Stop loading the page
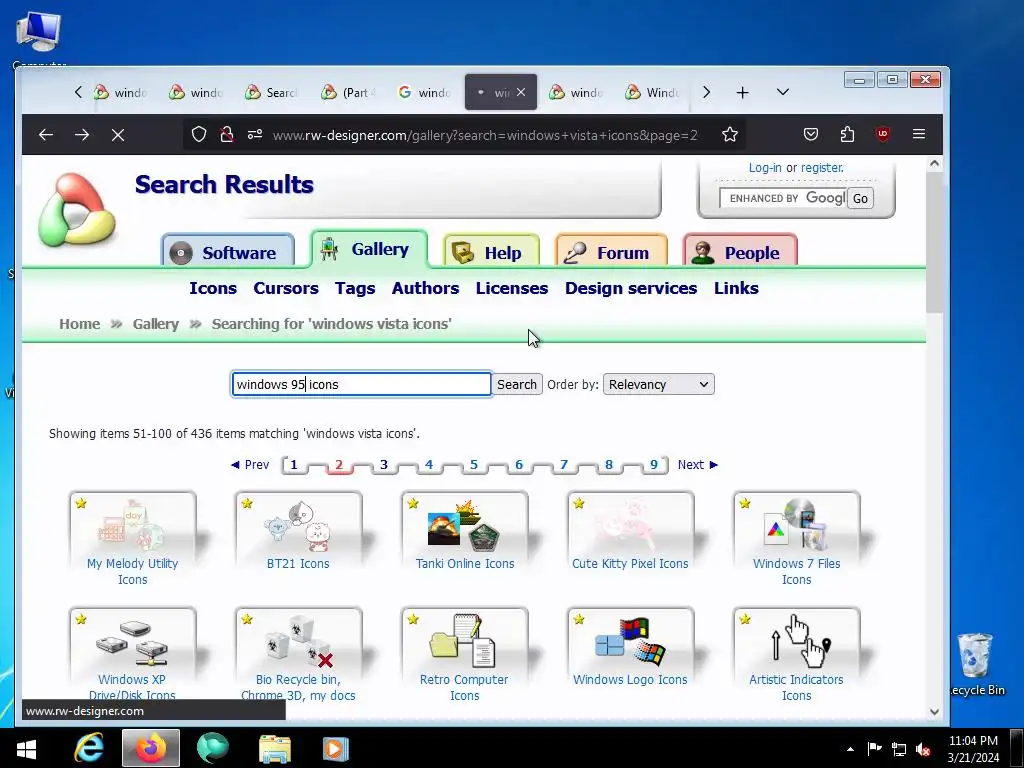 [x=118, y=135]
